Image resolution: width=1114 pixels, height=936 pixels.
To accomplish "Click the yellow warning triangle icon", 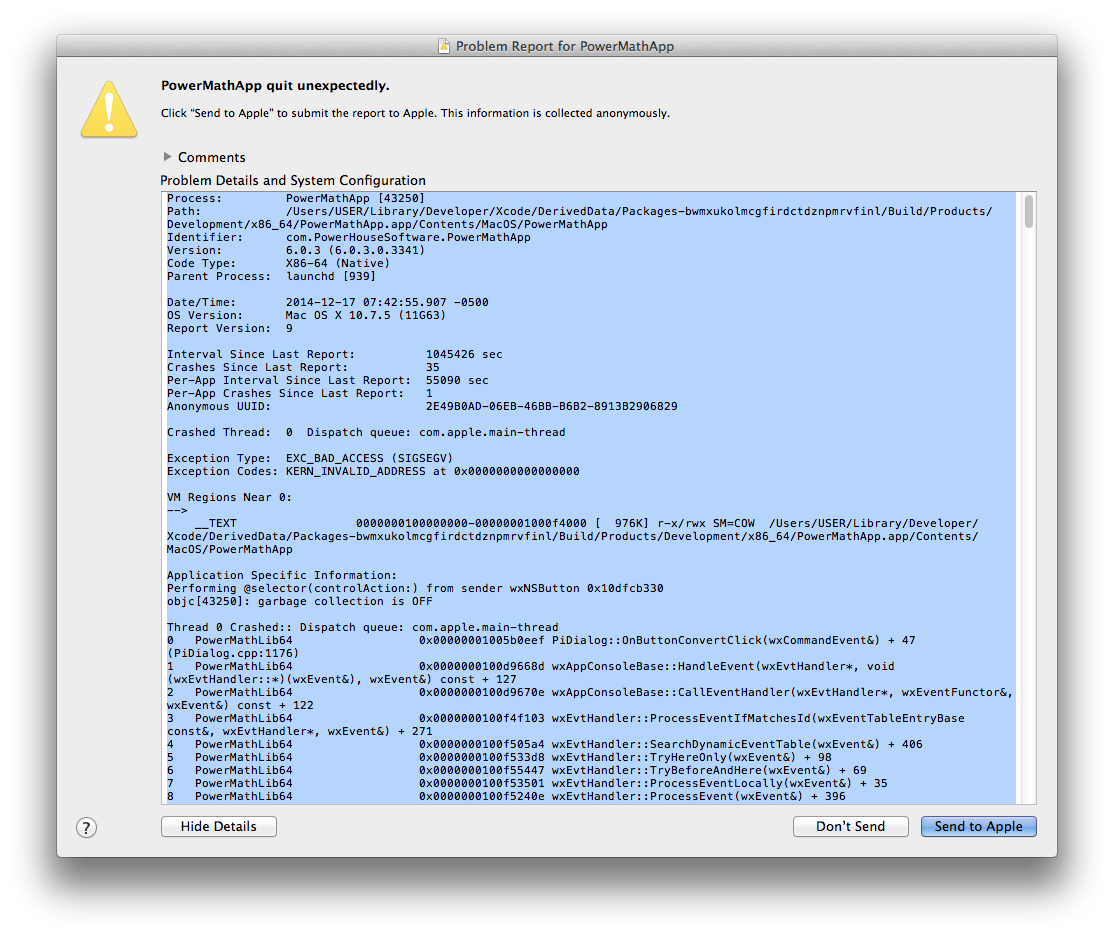I will point(109,109).
